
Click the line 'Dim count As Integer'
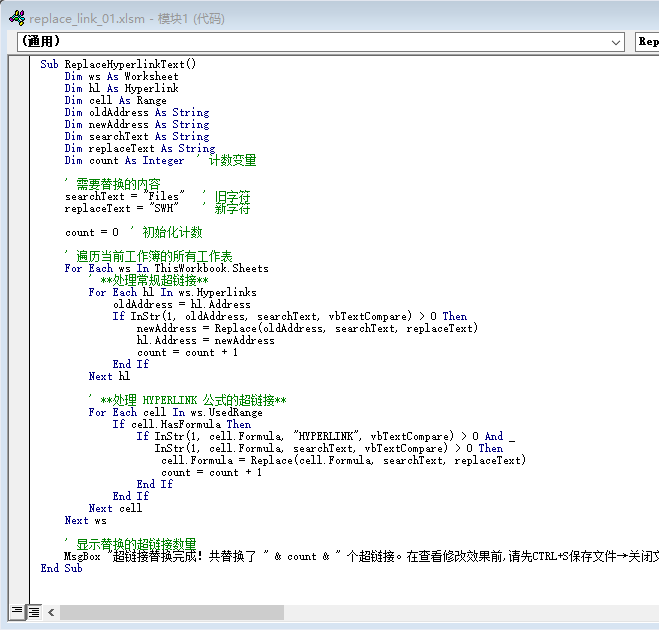tap(124, 161)
